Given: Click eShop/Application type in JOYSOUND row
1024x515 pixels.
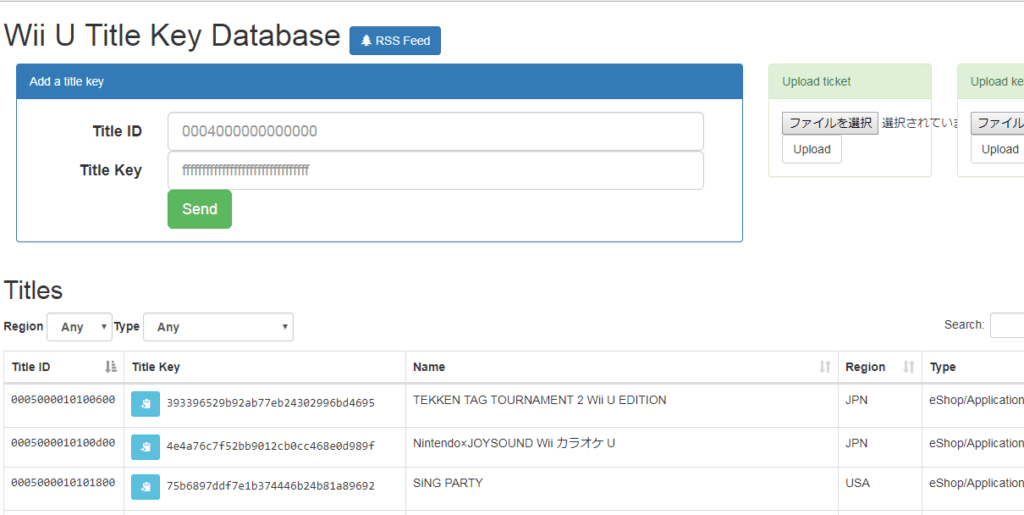Looking at the screenshot, I should [x=976, y=443].
